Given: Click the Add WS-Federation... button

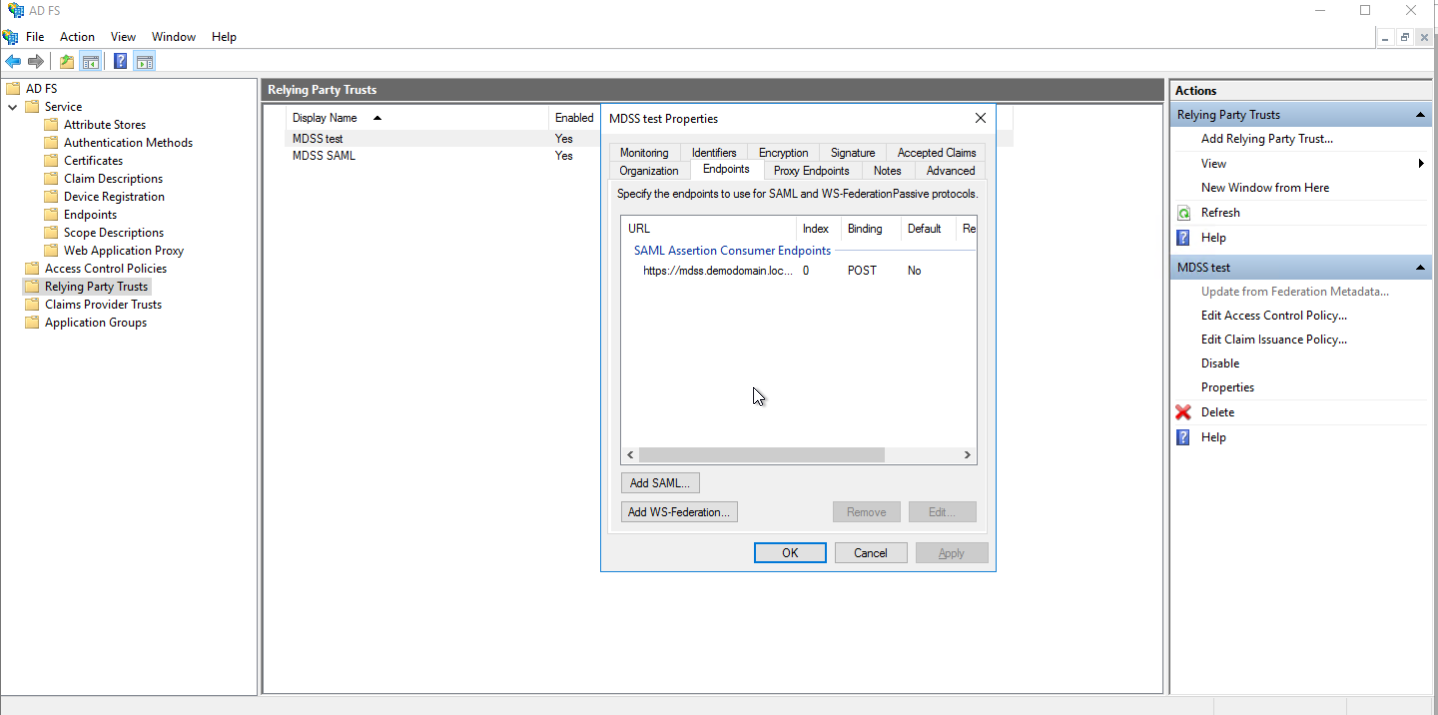Looking at the screenshot, I should pyautogui.click(x=679, y=512).
